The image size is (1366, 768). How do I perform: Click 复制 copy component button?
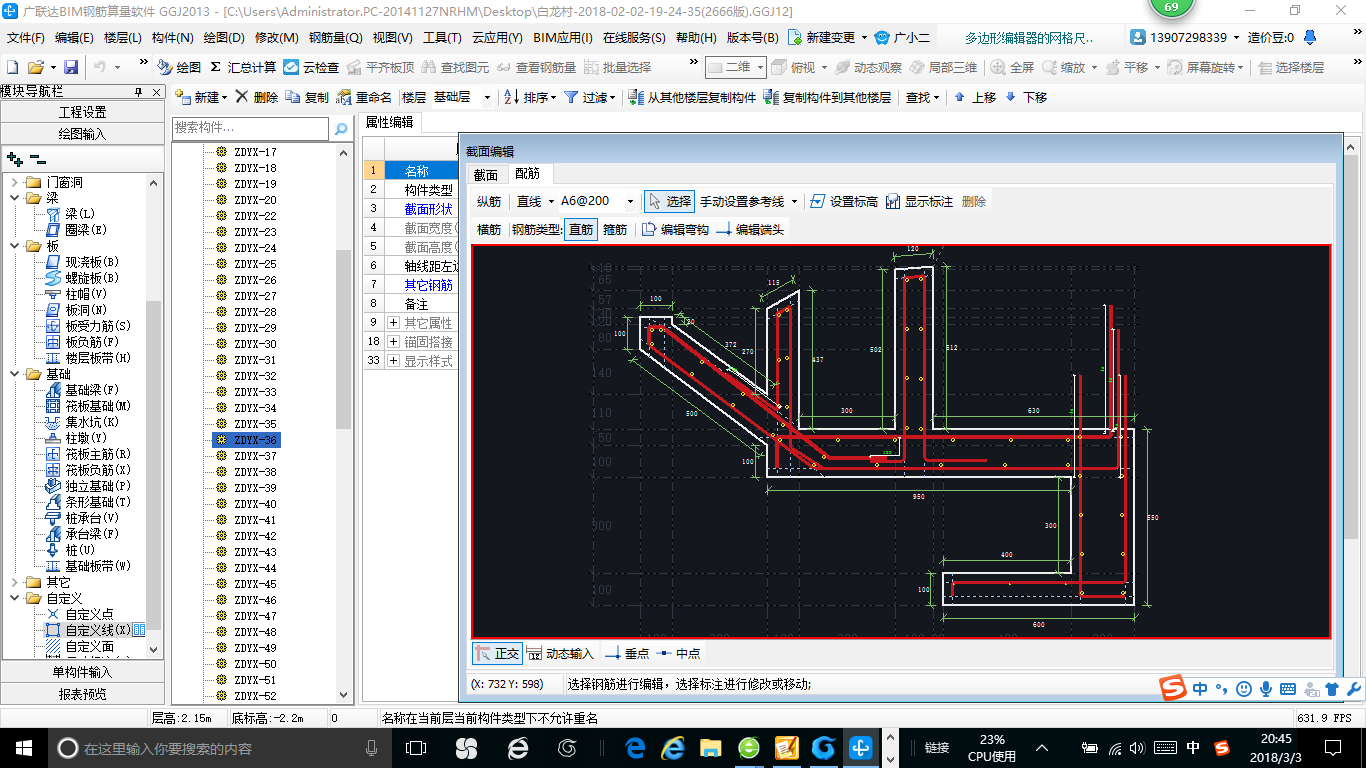307,97
